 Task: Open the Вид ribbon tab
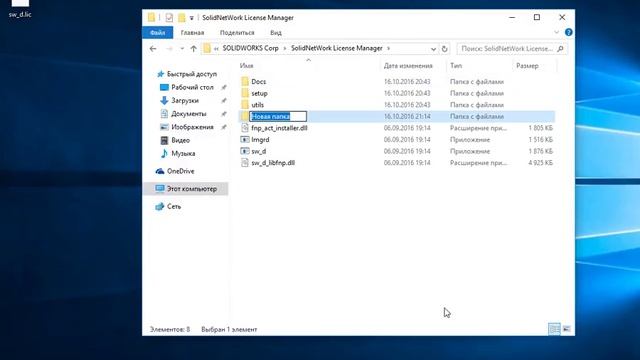[x=276, y=33]
